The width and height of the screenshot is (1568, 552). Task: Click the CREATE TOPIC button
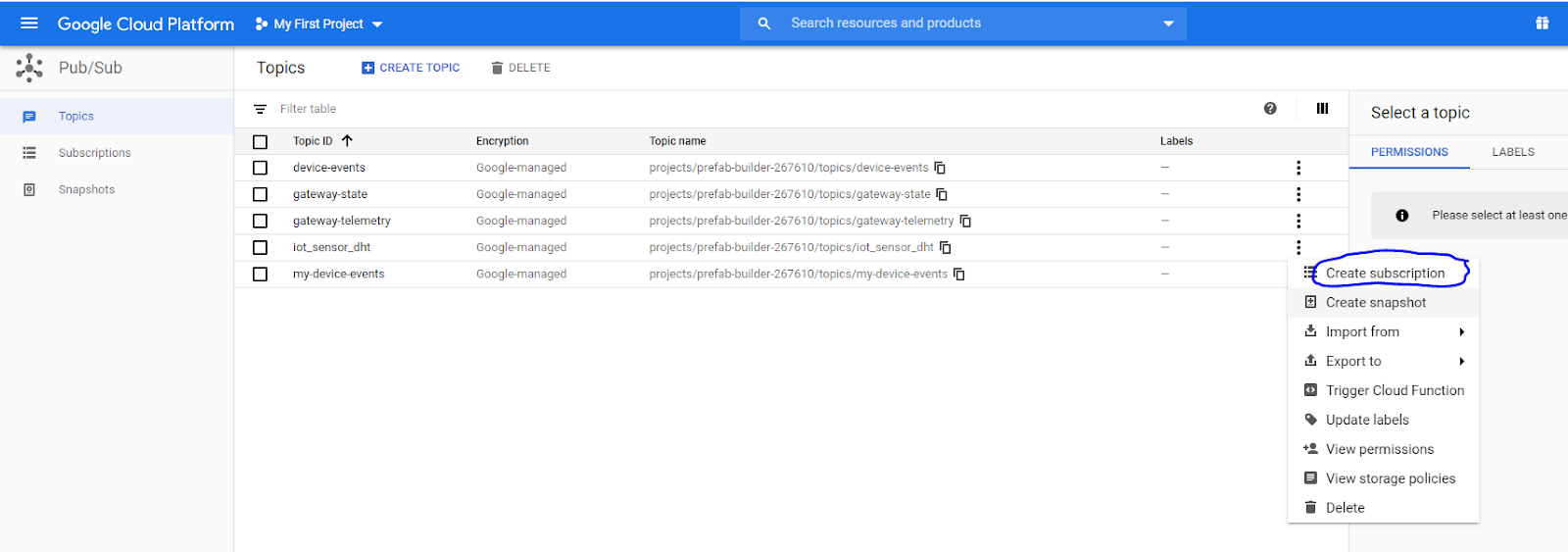click(x=411, y=68)
